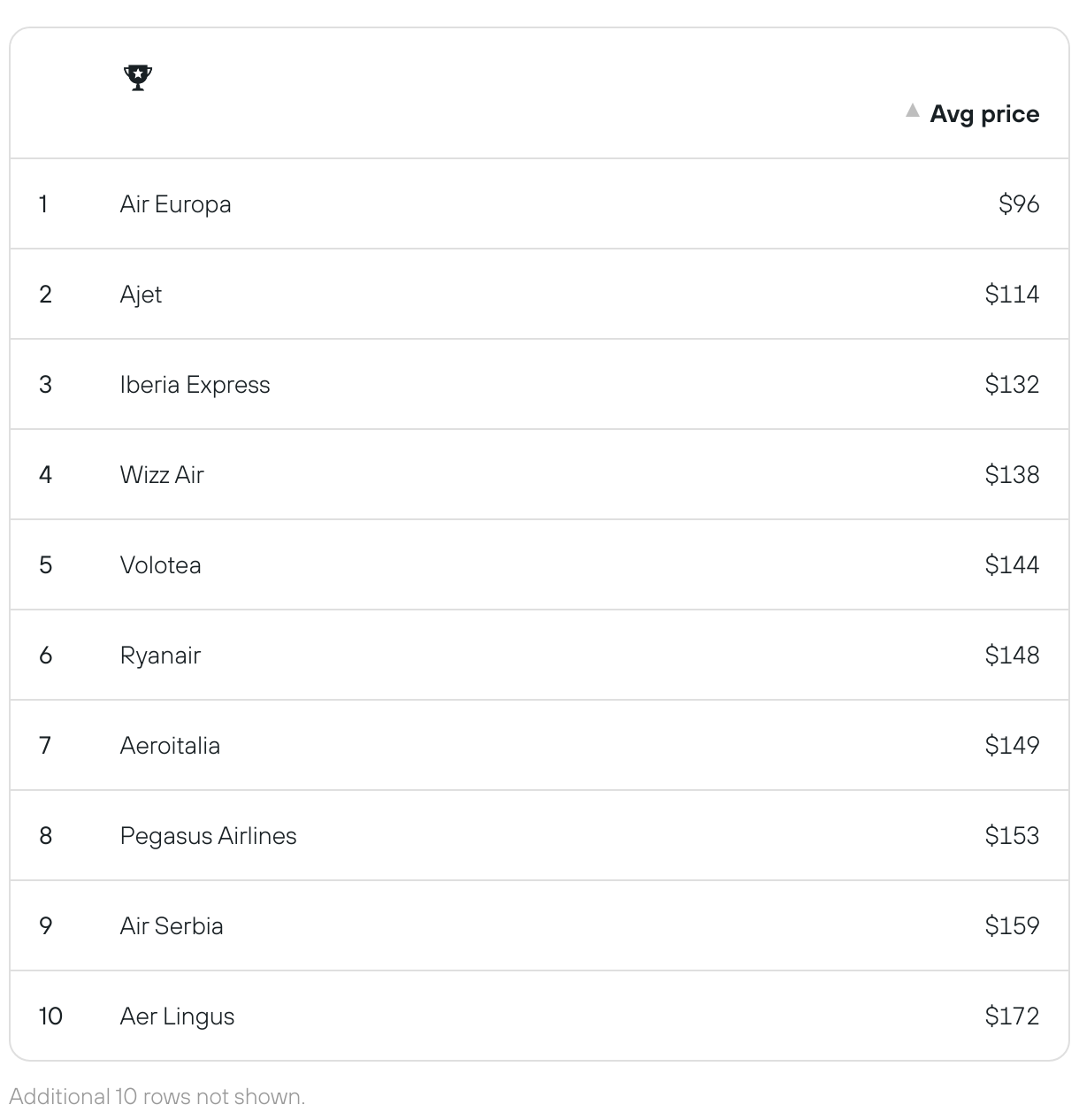Select the Air Europa row
The height and width of the screenshot is (1120, 1079).
[x=539, y=204]
